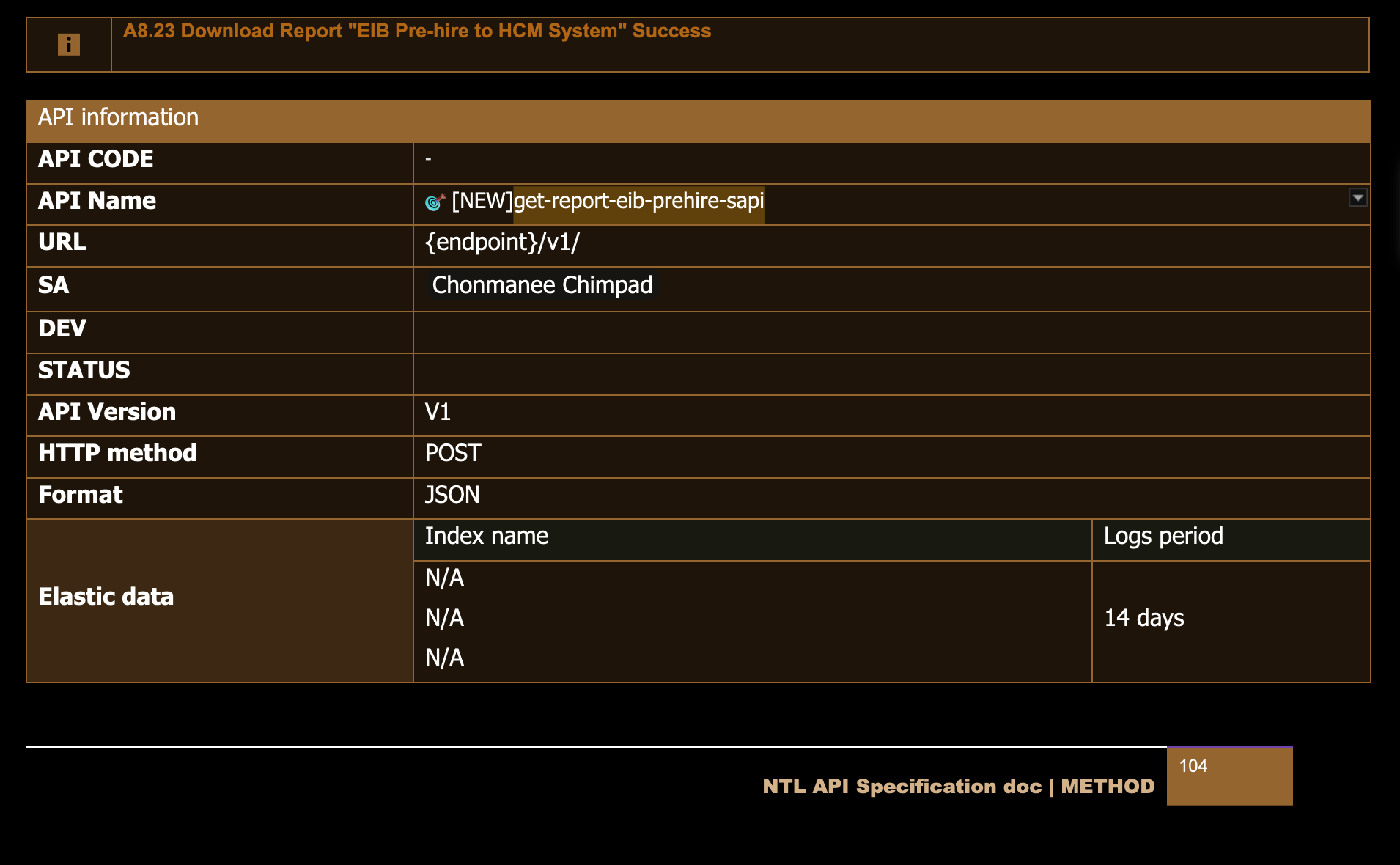Click the info icon beside the A8.23 heading
The image size is (1400, 865).
pyautogui.click(x=68, y=45)
